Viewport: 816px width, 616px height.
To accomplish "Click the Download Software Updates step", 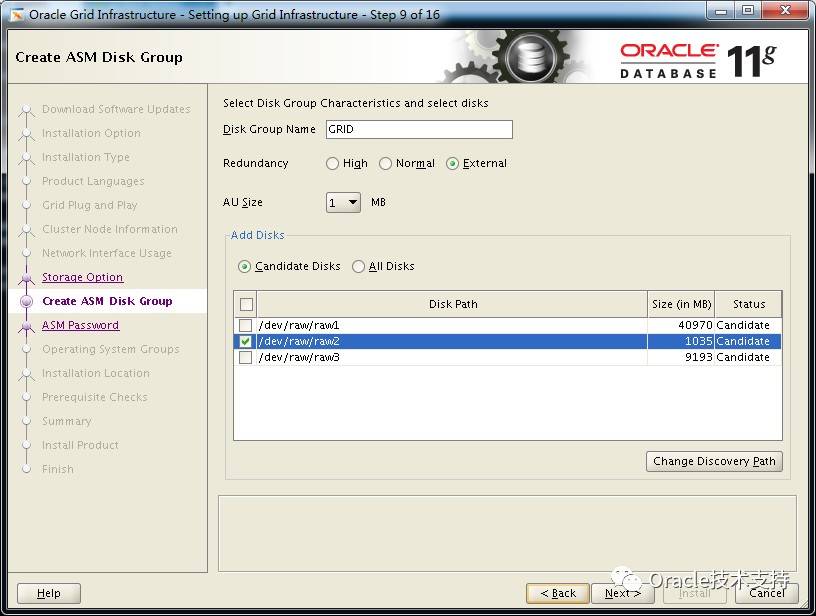I will (116, 109).
